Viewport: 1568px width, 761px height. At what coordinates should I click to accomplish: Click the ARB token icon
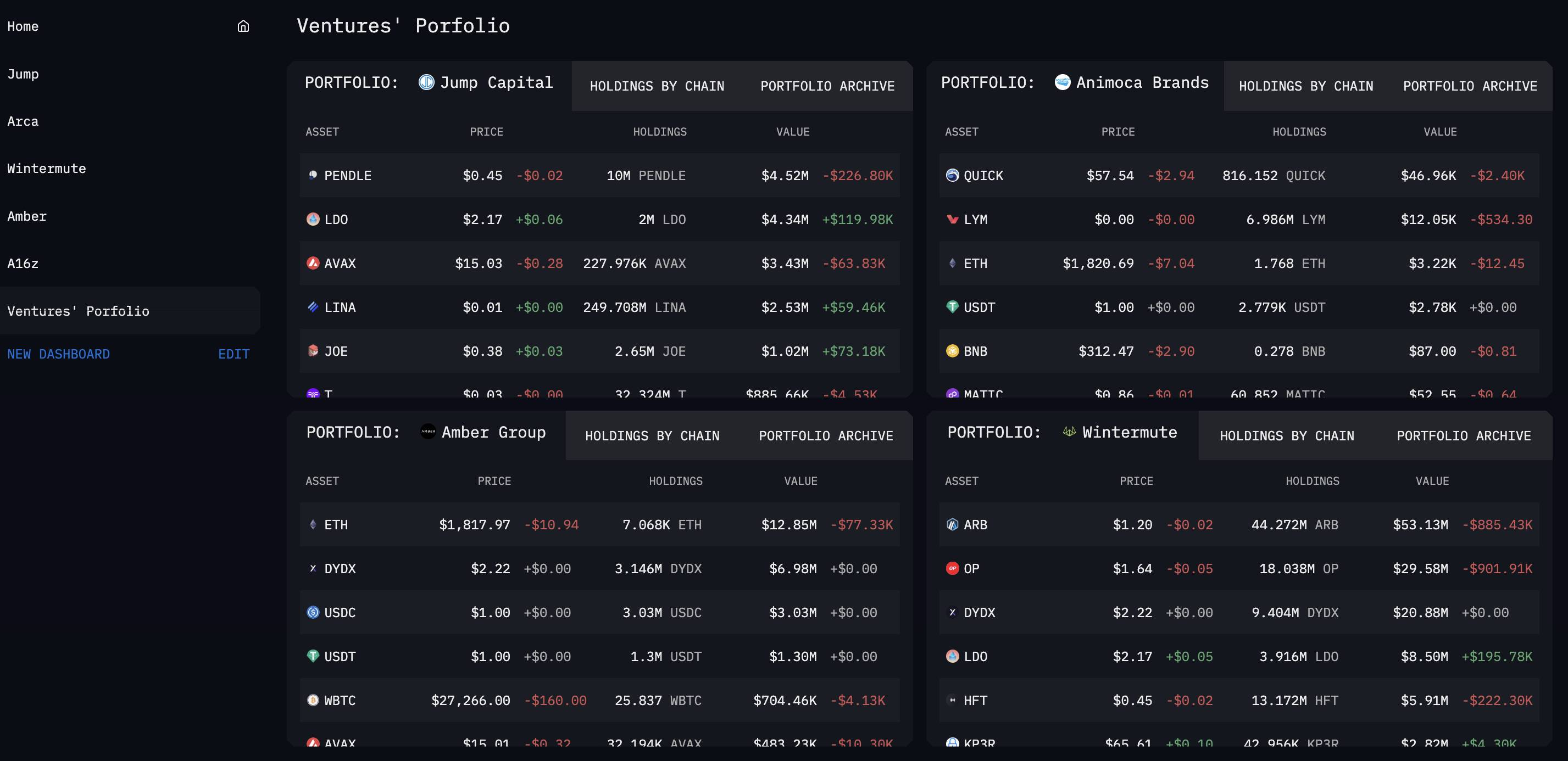click(953, 524)
